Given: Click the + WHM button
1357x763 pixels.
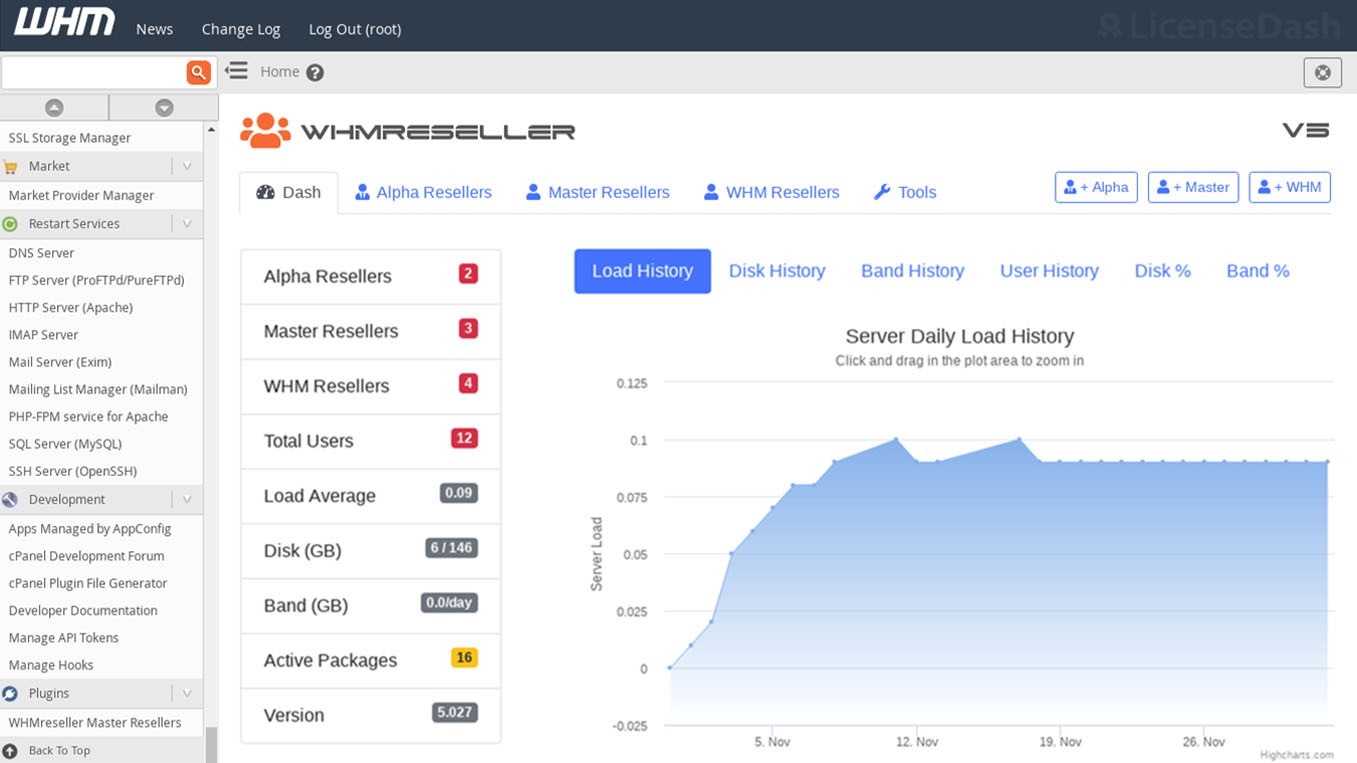Looking at the screenshot, I should click(1289, 187).
